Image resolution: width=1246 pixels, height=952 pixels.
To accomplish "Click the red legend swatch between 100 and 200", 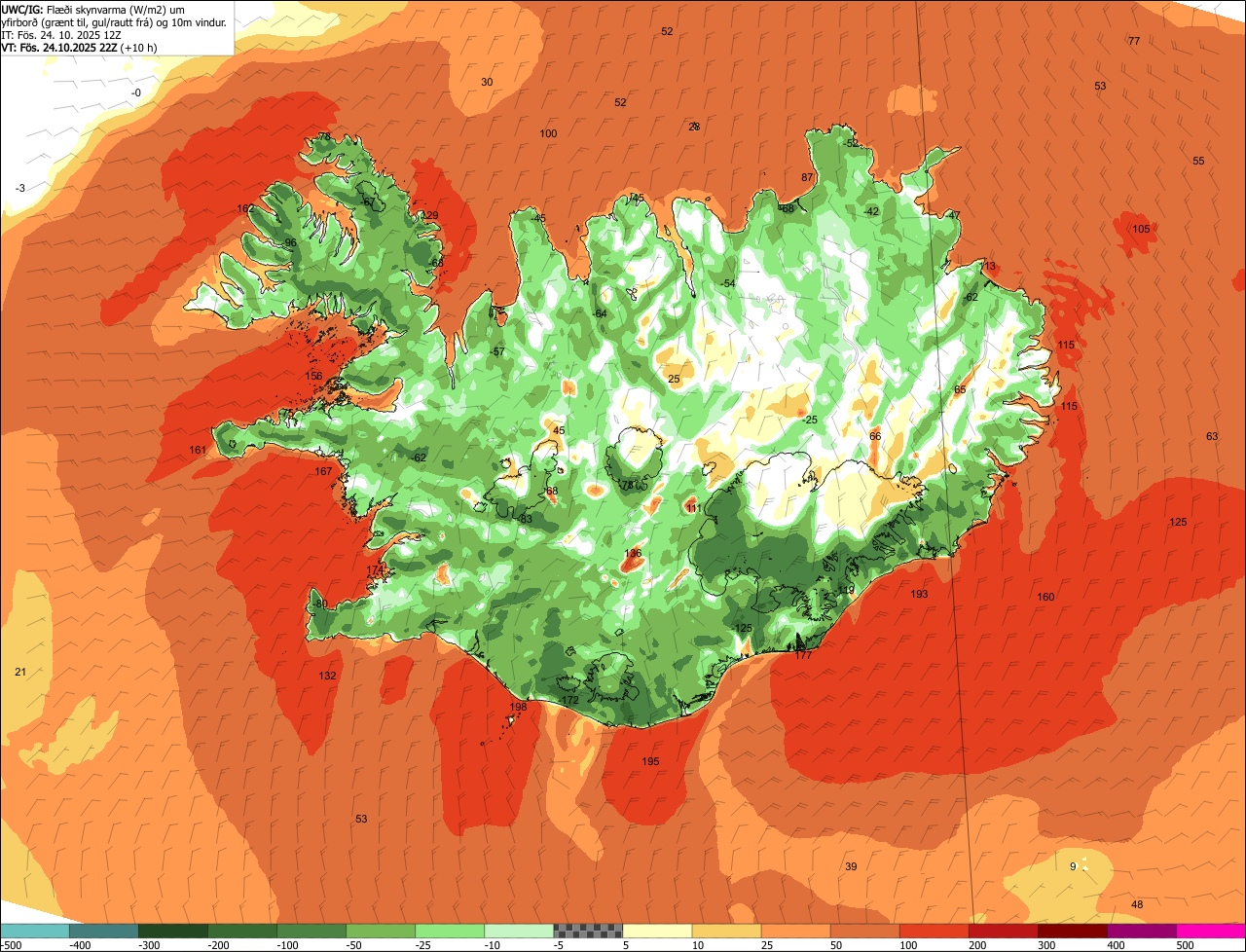I will (x=934, y=930).
